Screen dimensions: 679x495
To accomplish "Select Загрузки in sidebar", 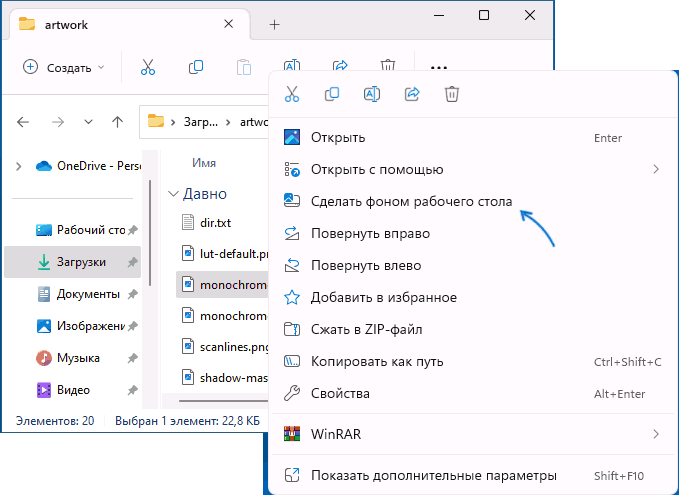I will pos(72,262).
